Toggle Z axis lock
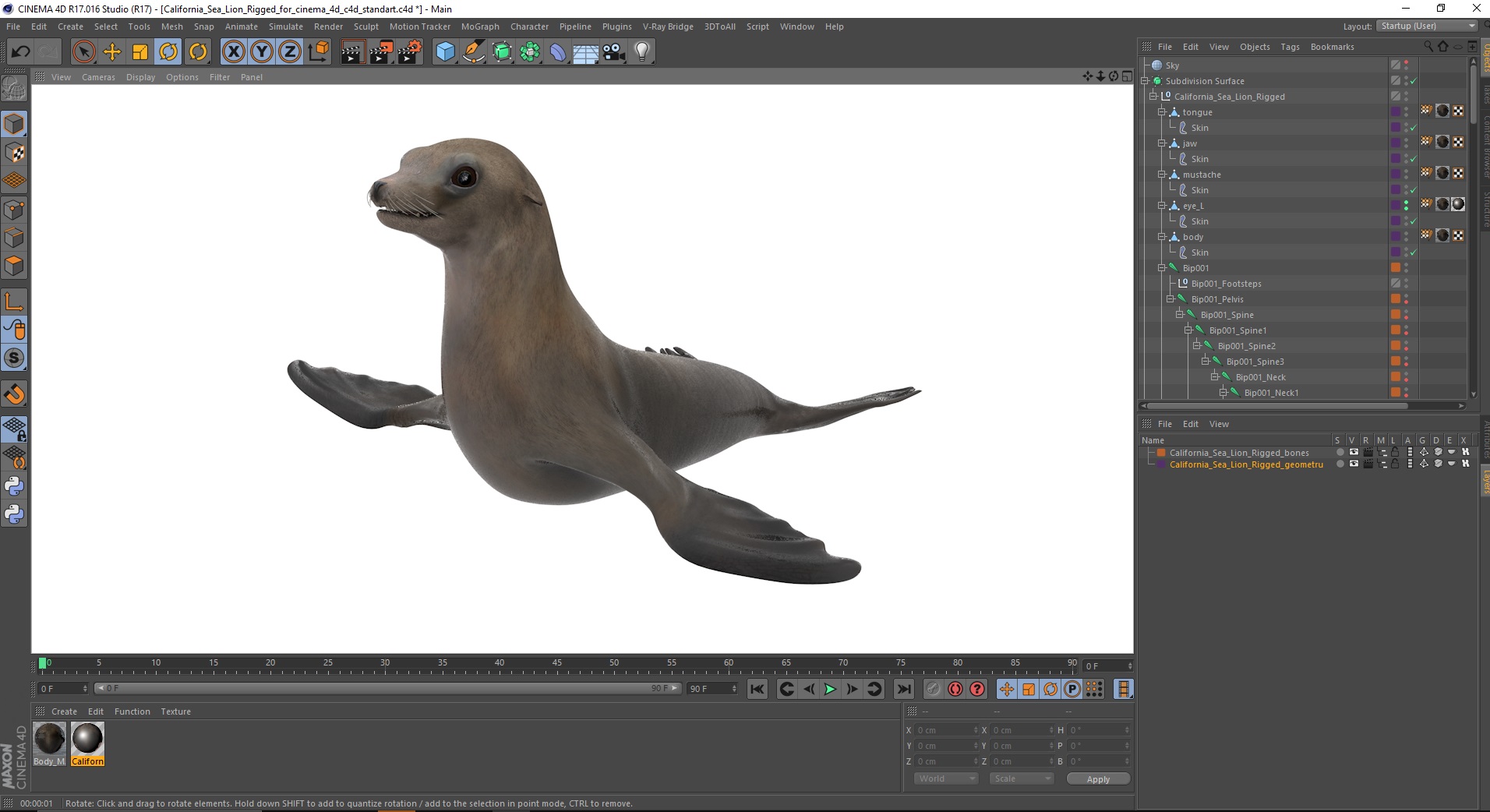Viewport: 1490px width, 812px height. pyautogui.click(x=290, y=52)
